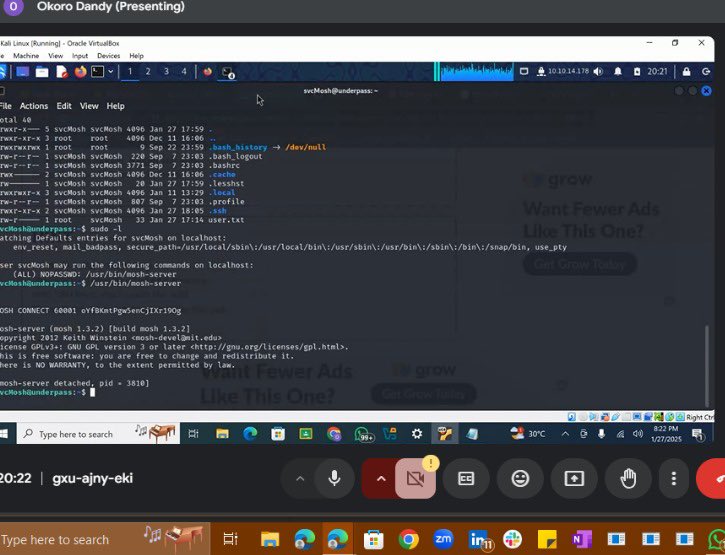Leave the call with the red hang-up button
725x555 pixels.
pos(712,478)
